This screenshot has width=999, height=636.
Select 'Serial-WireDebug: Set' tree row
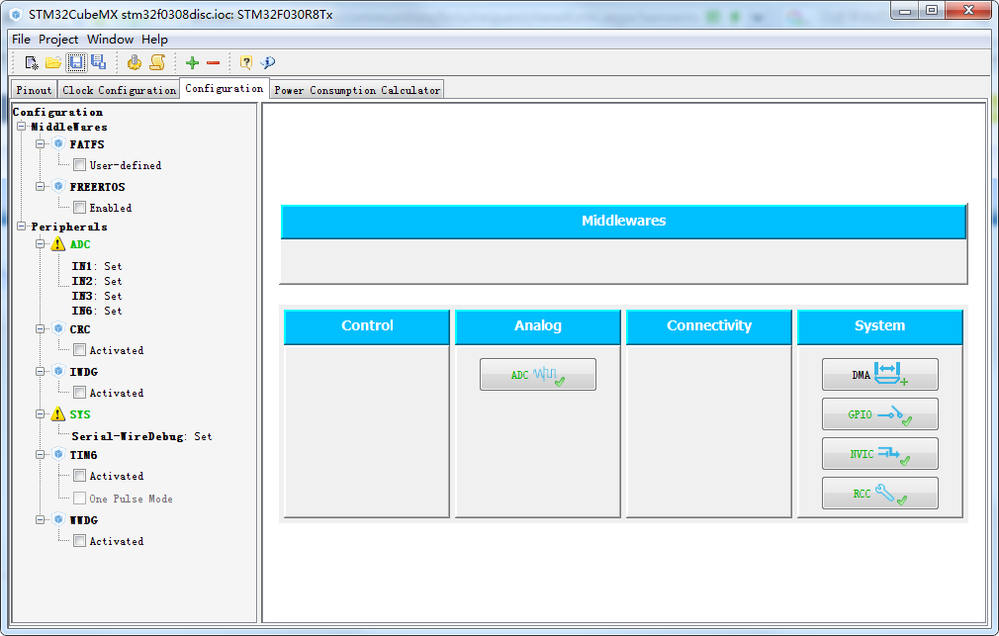pos(141,437)
